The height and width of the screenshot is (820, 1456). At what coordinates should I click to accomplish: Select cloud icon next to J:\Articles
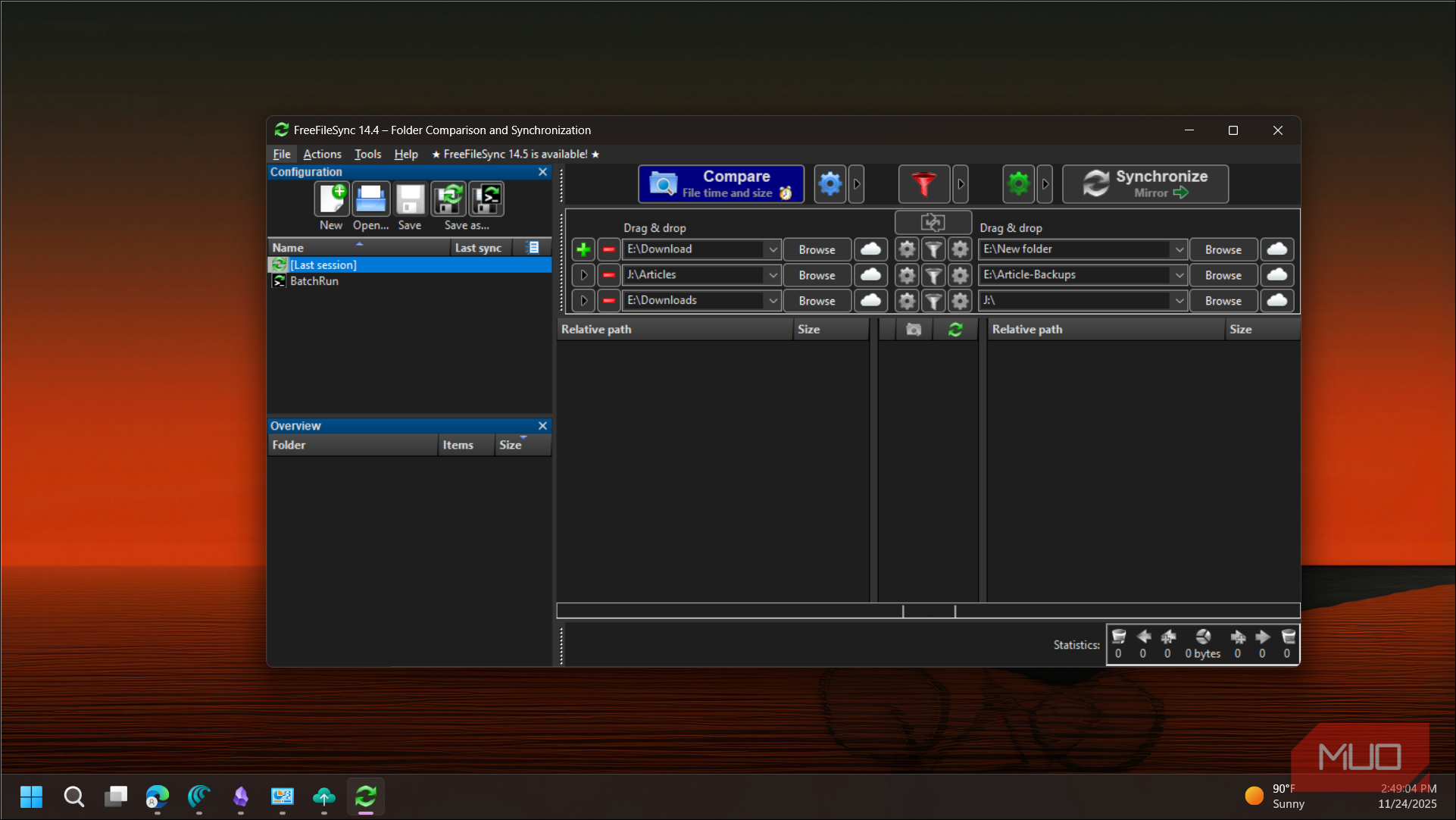(871, 275)
